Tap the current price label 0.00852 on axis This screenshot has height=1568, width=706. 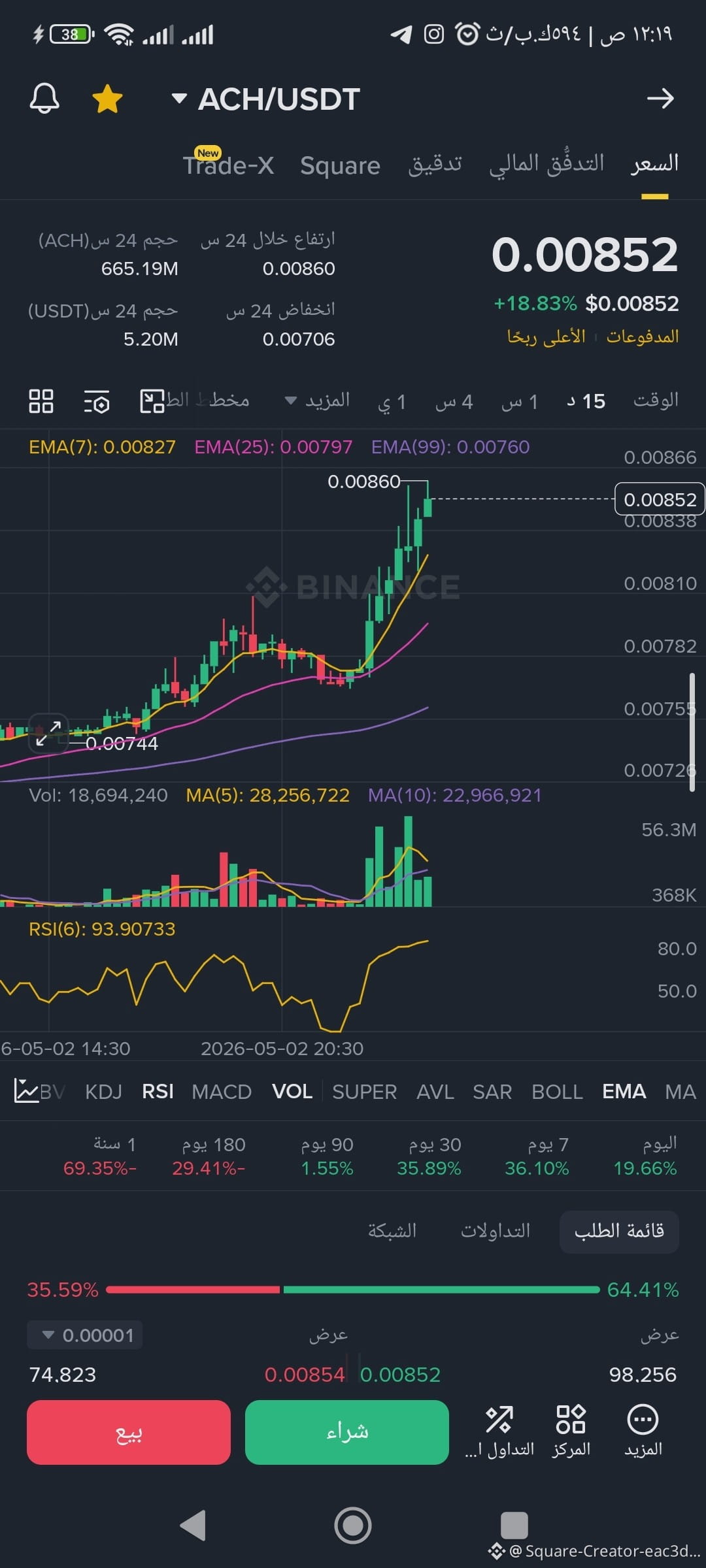click(x=660, y=500)
